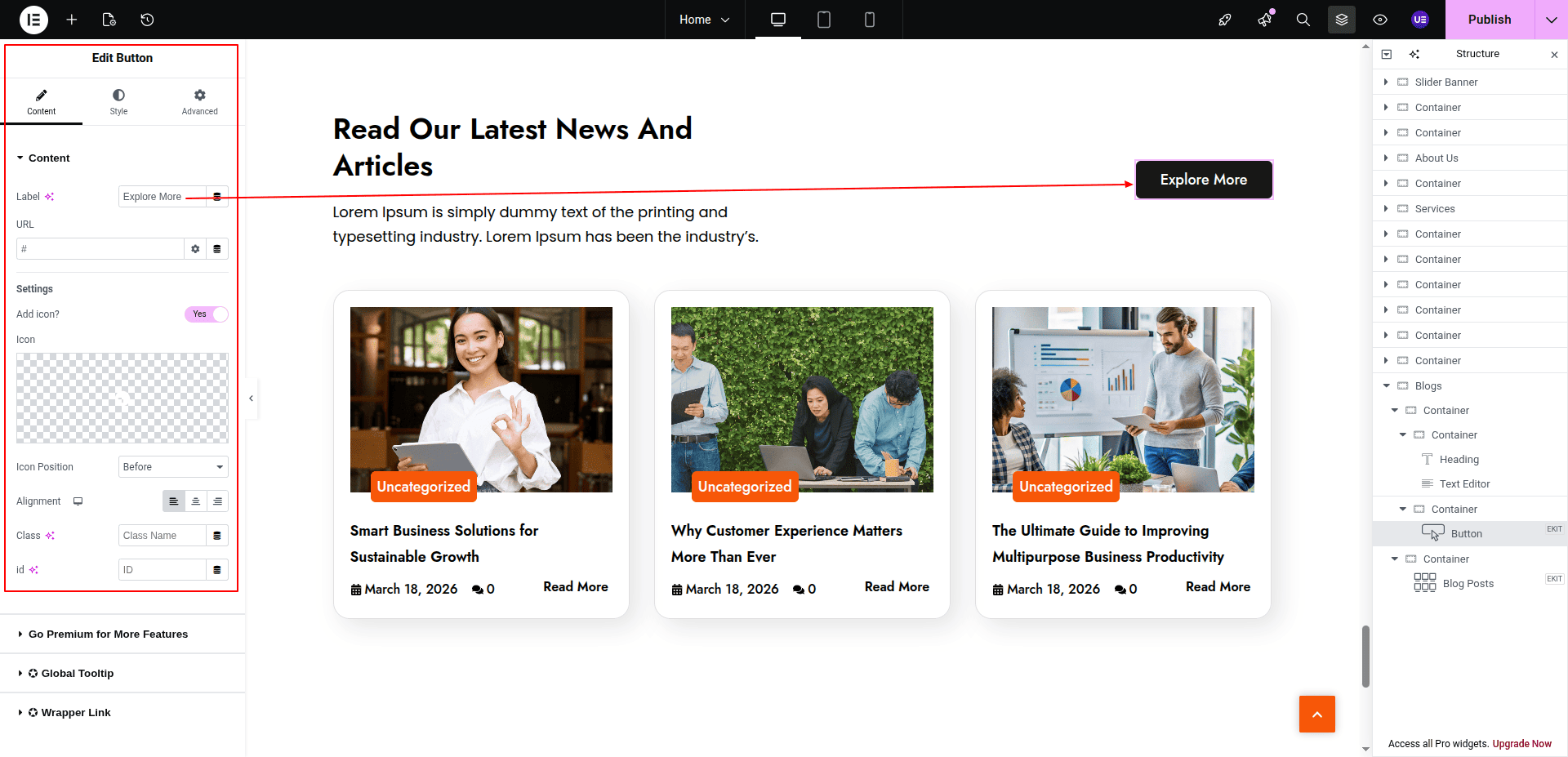Screen dimensions: 1568x757
Task: Set alignment to right
Action: click(x=217, y=501)
